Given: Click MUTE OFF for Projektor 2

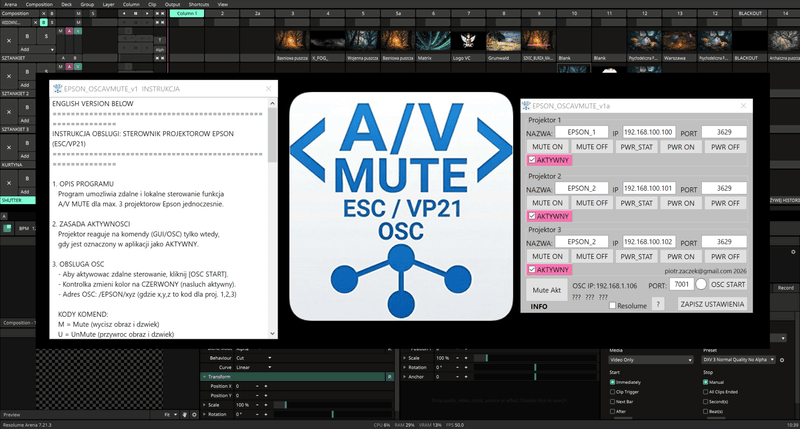Looking at the screenshot, I should click(x=592, y=203).
